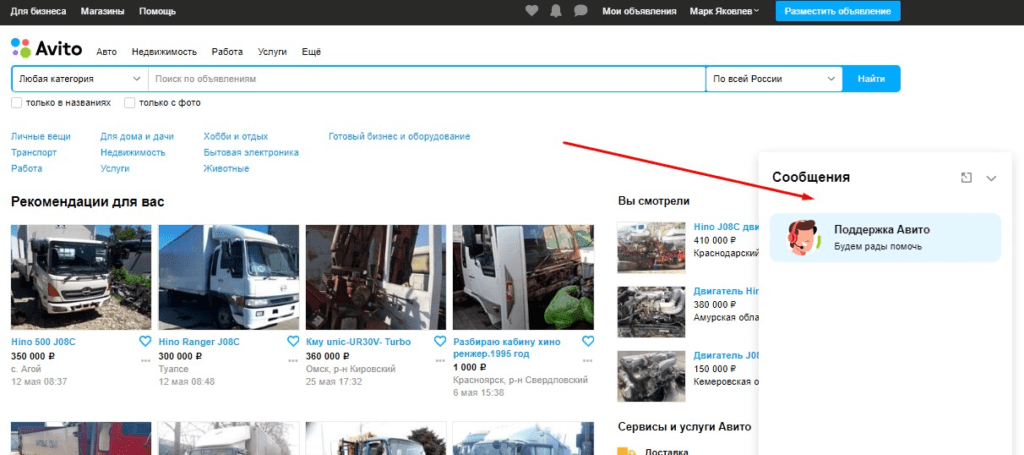The height and width of the screenshot is (455, 1024).
Task: Open notifications bell icon
Action: tap(557, 11)
